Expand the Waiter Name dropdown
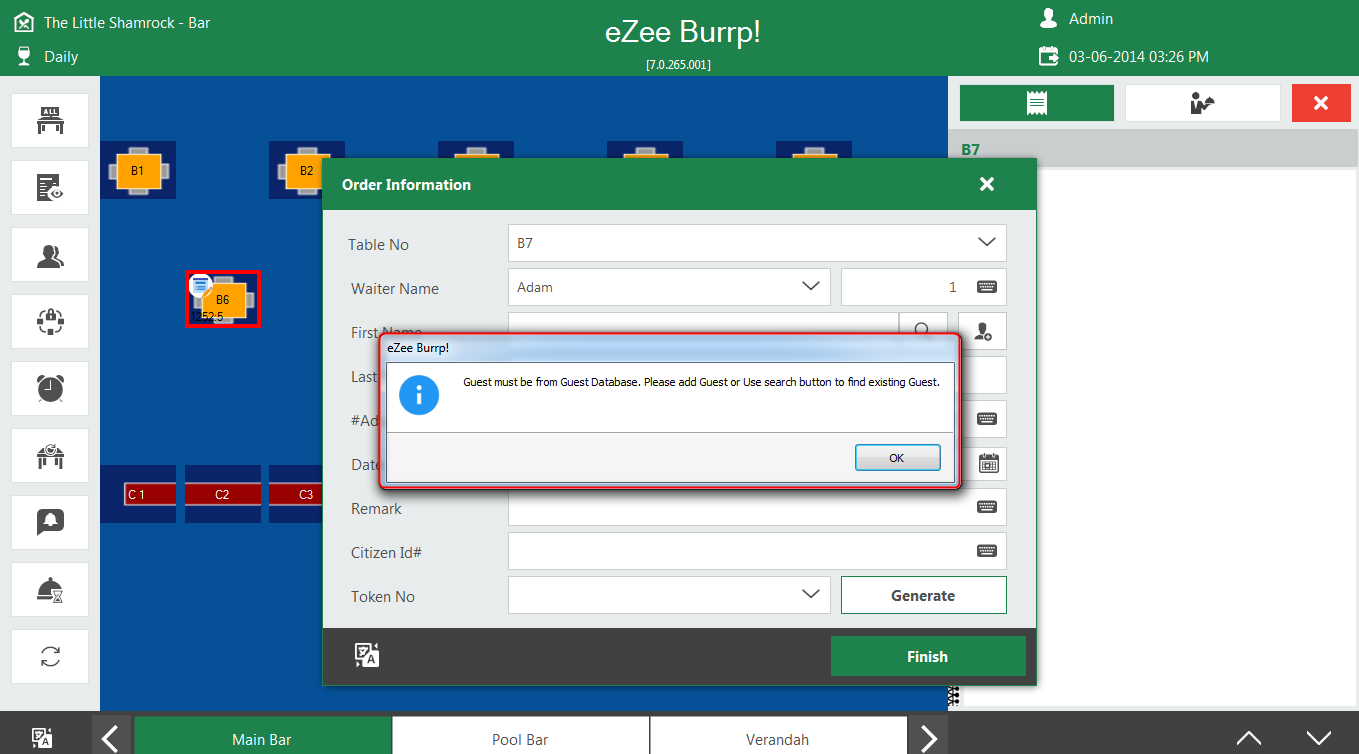Viewport: 1359px width, 754px height. pyautogui.click(x=811, y=286)
